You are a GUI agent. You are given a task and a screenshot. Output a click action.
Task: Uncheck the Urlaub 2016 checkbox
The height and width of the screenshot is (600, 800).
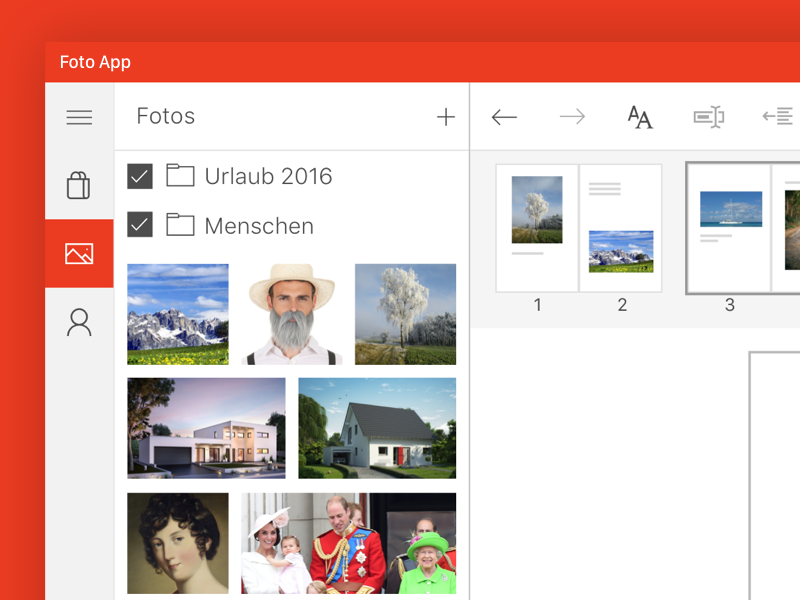140,177
